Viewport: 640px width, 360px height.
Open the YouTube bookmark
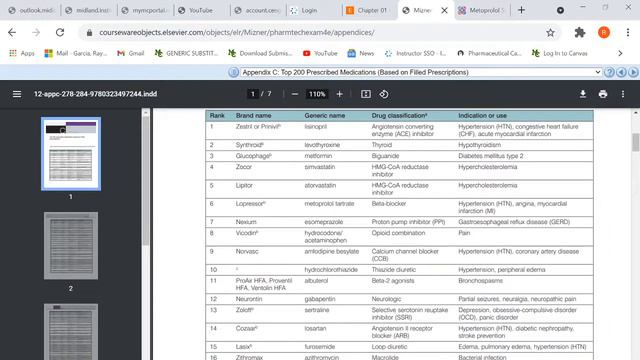[x=320, y=53]
